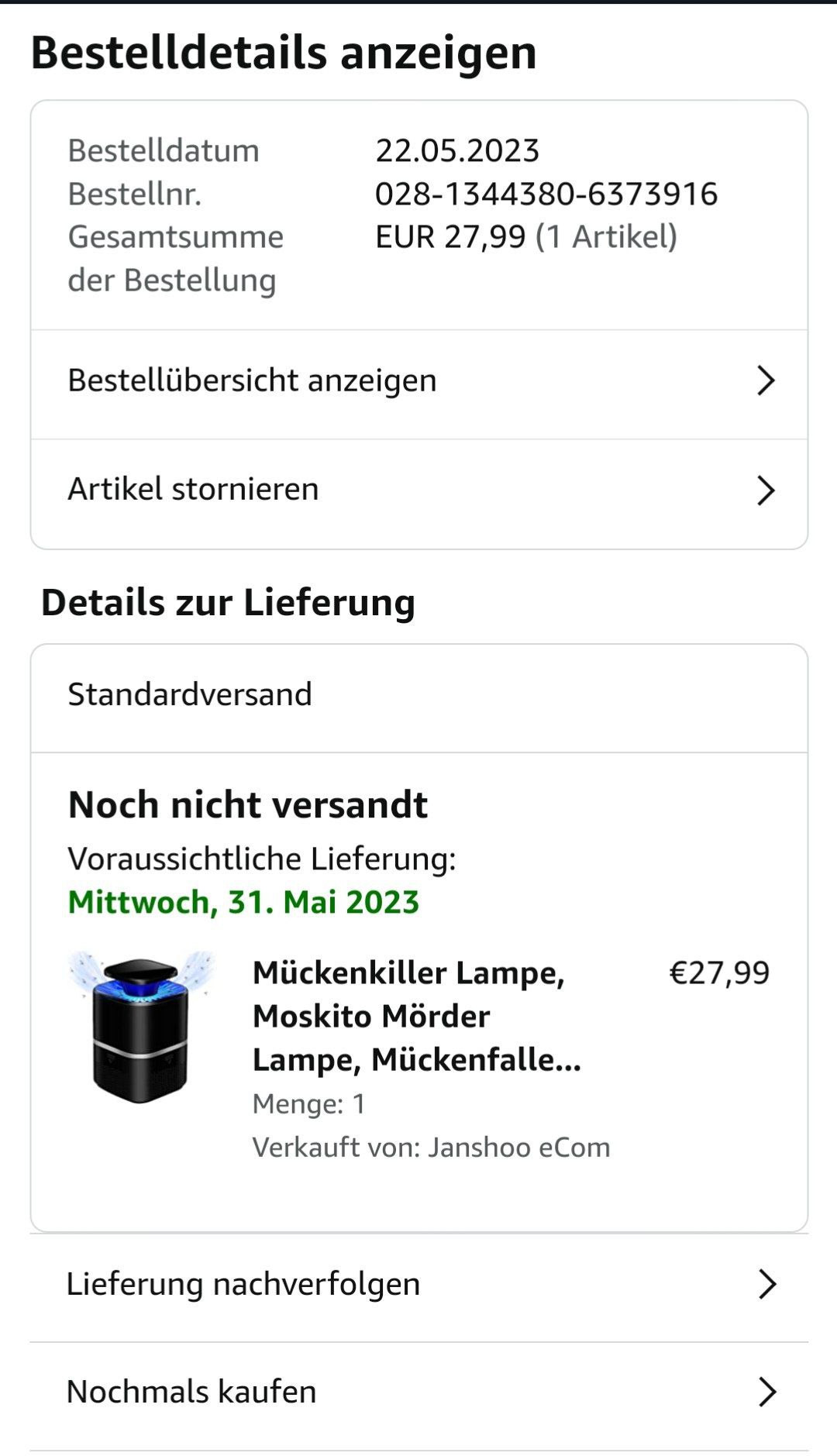Click the order number 028-1344380-6373916
The width and height of the screenshot is (837, 1456).
546,194
